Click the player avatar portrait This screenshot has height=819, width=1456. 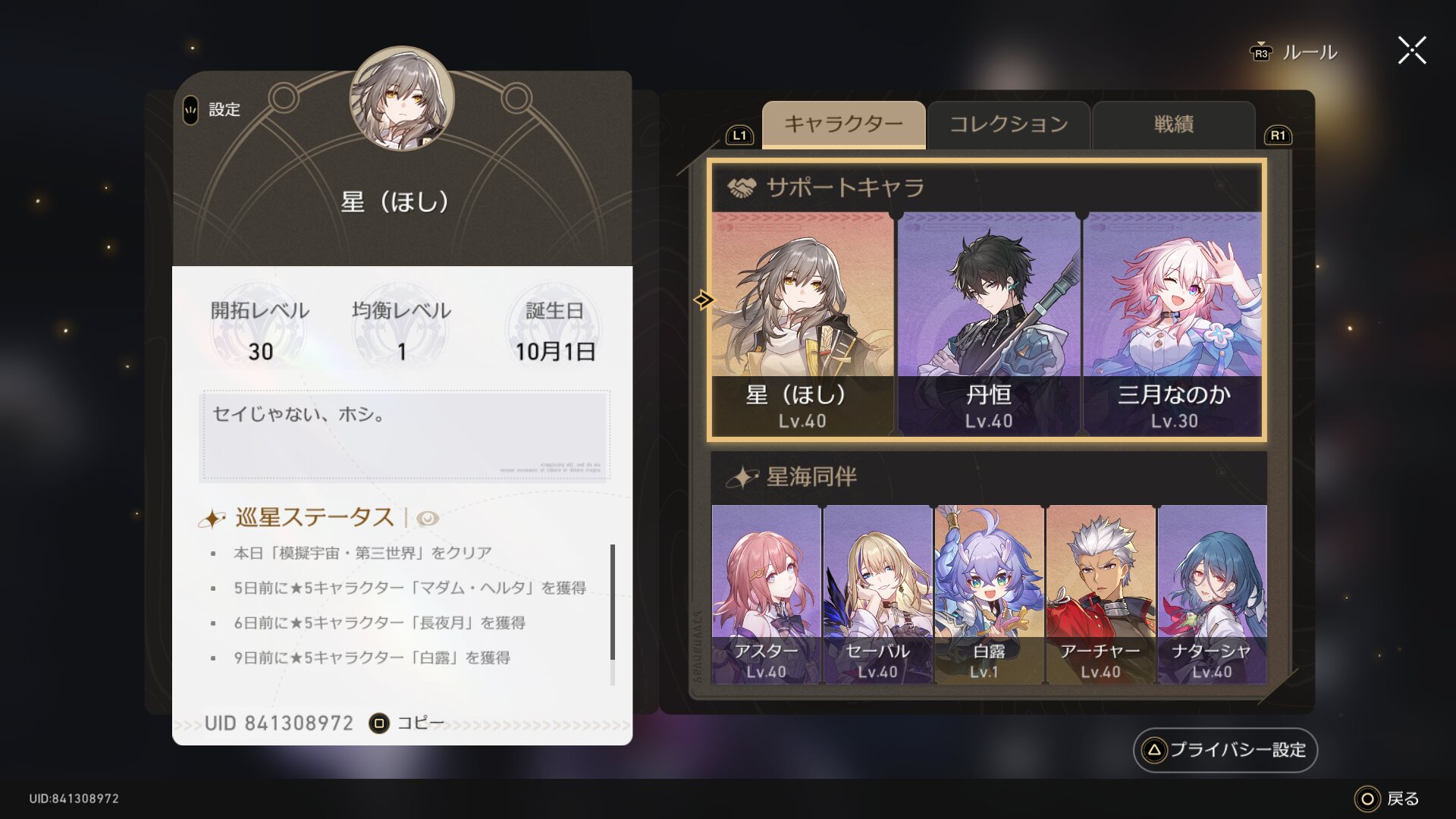click(x=402, y=99)
